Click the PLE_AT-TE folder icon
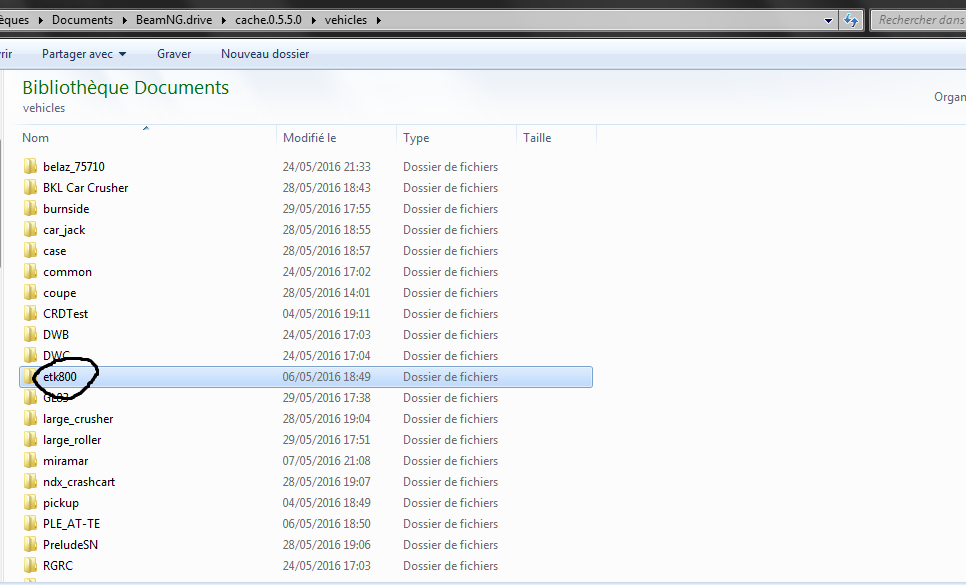Screen dimensions: 966x585 click(x=30, y=523)
